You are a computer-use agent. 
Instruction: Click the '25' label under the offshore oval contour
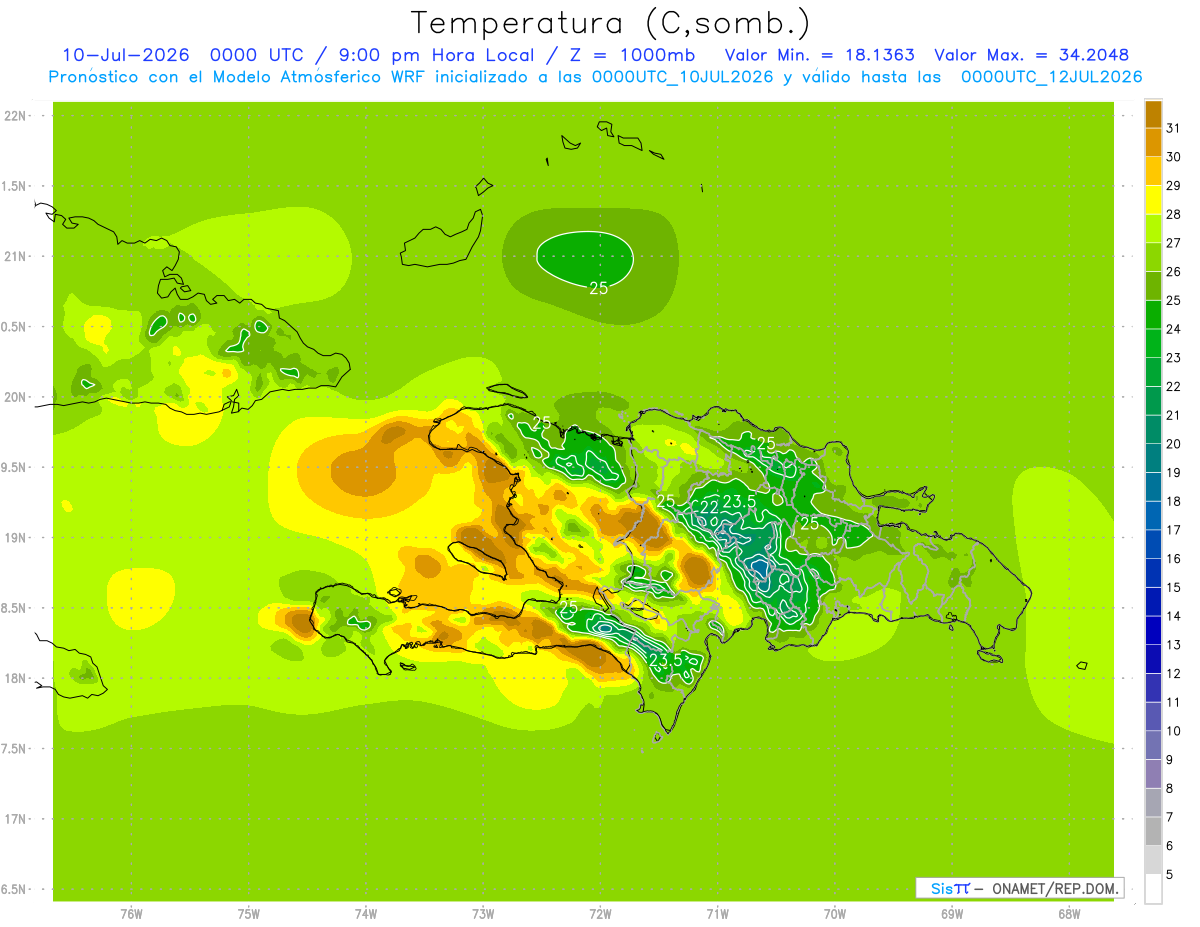click(x=598, y=288)
